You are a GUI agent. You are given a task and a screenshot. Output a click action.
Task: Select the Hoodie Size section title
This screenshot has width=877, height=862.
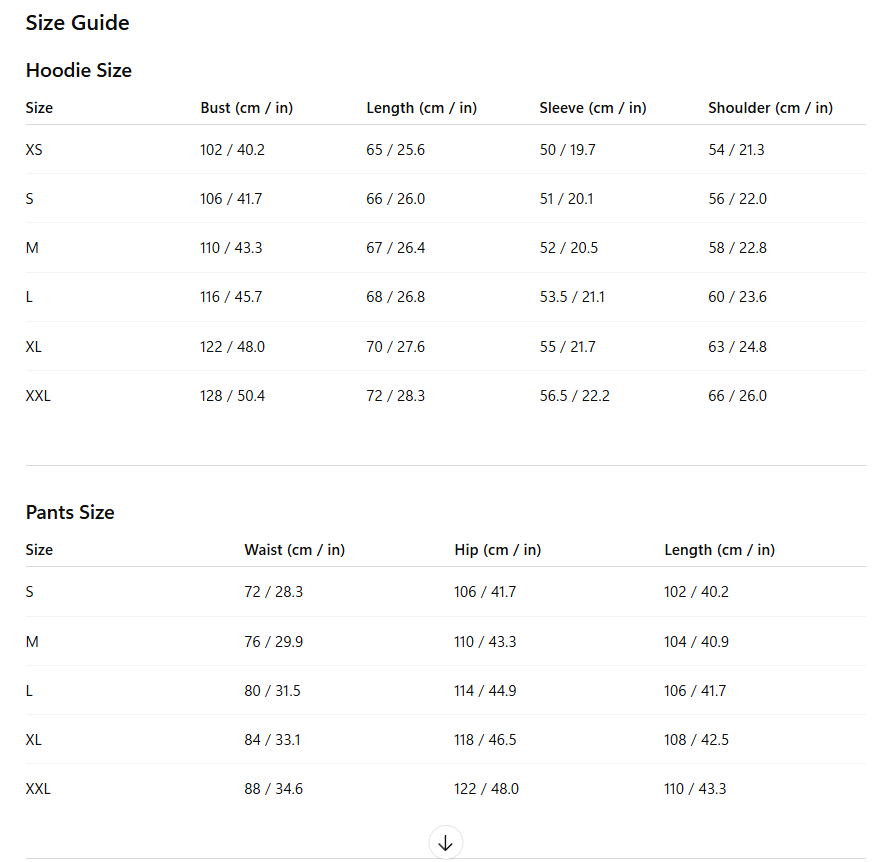point(78,71)
